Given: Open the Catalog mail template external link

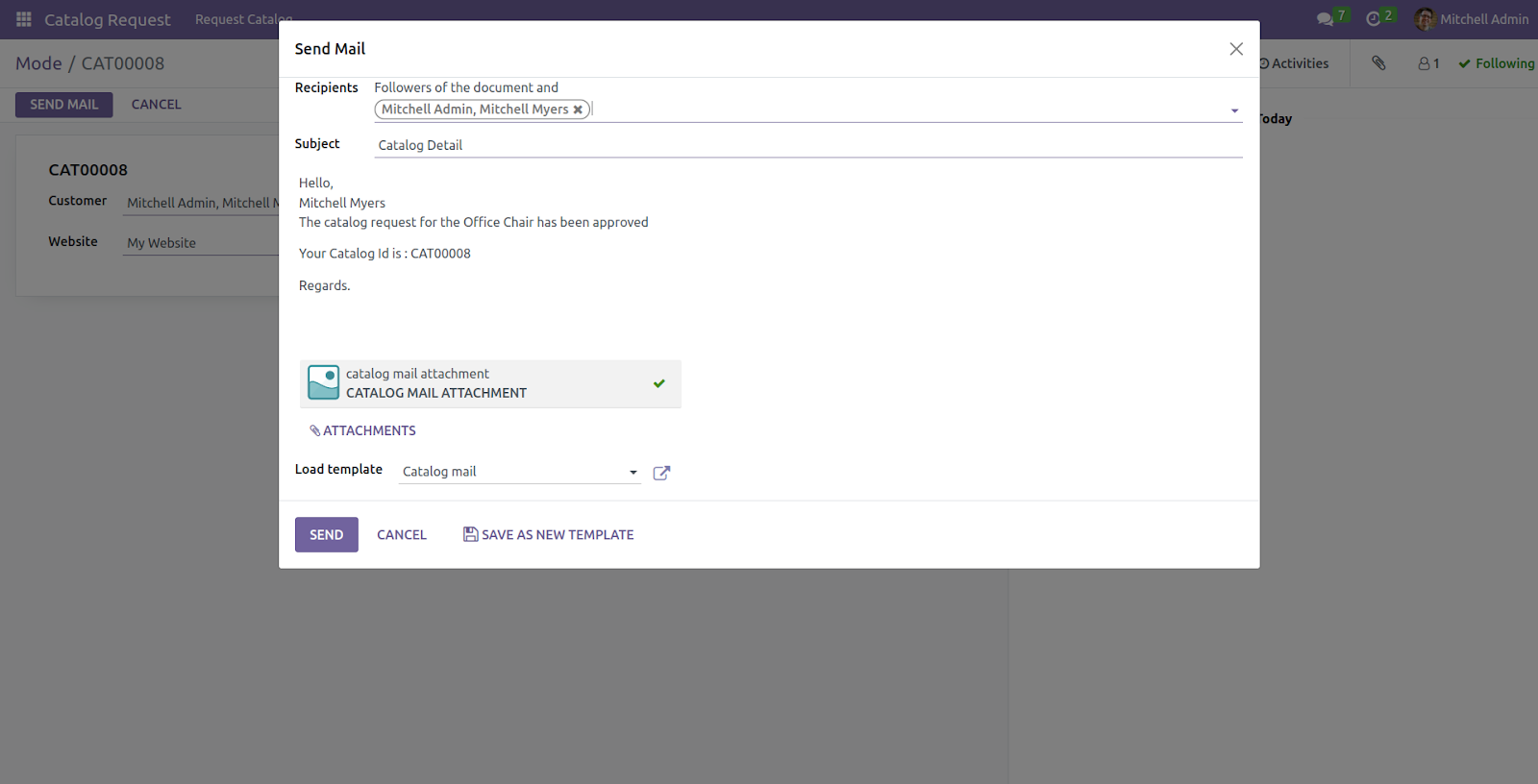Looking at the screenshot, I should pyautogui.click(x=661, y=473).
